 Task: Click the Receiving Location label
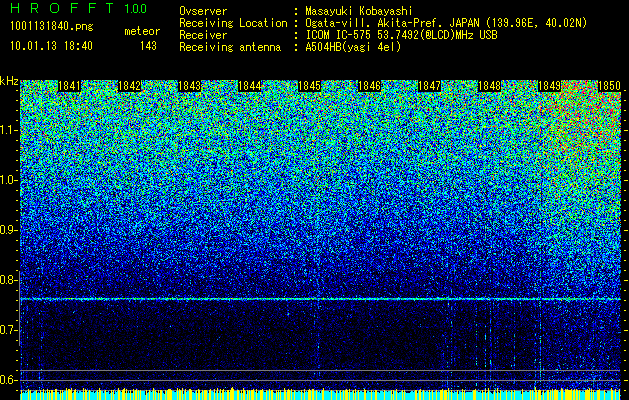(x=233, y=23)
